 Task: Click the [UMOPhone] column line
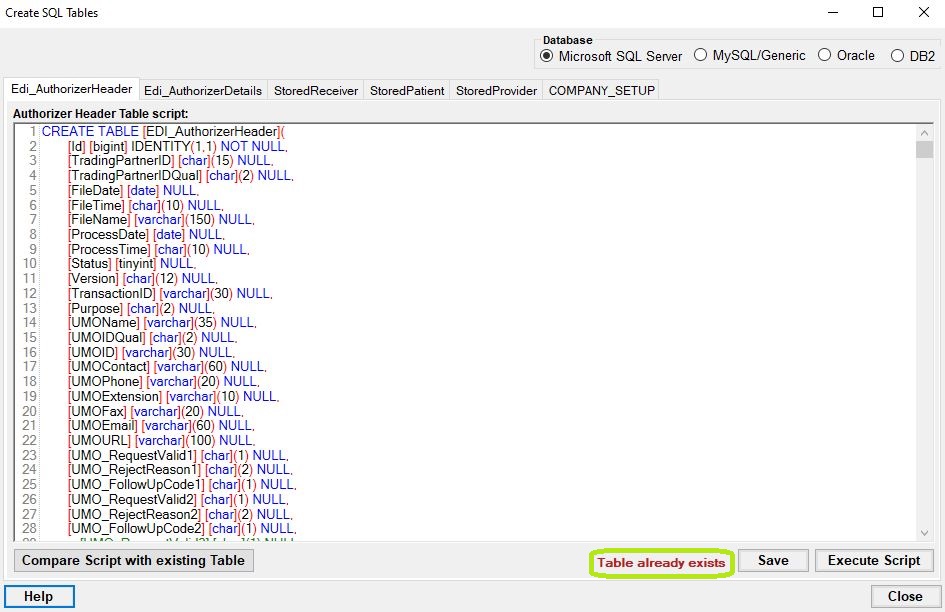point(164,382)
